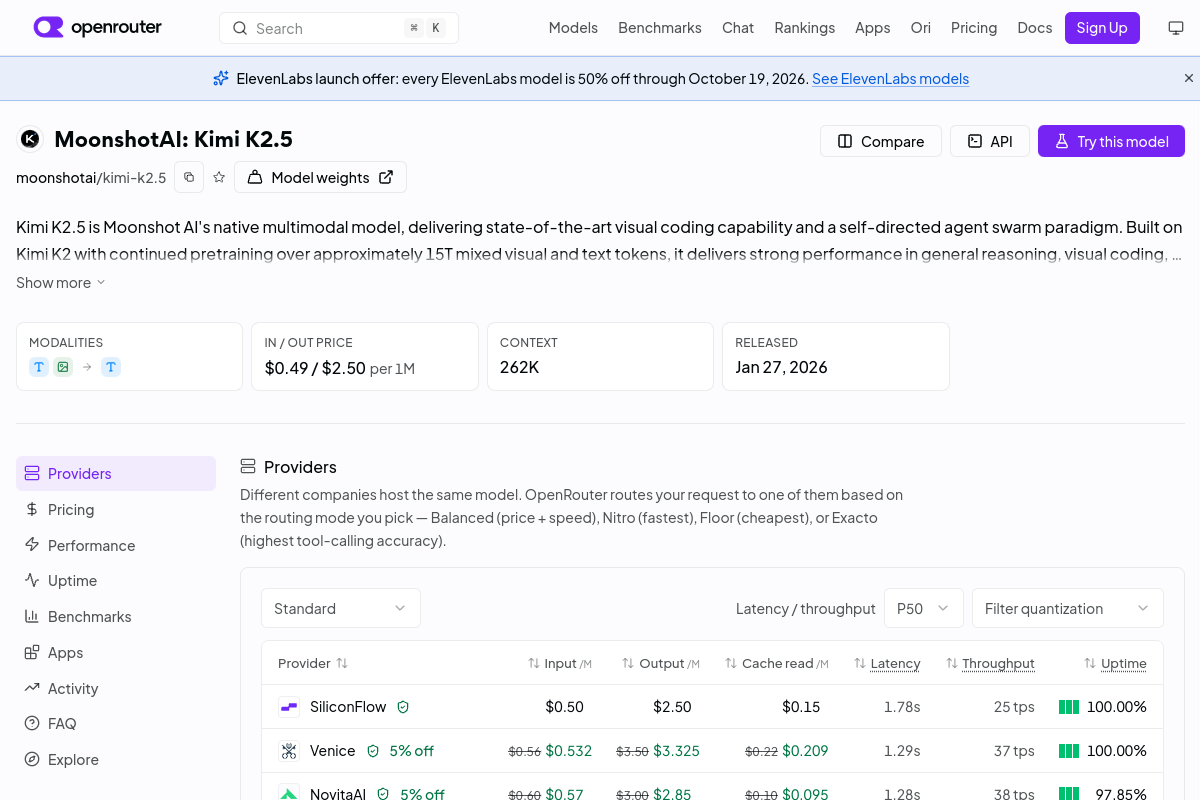
Task: Click the Compare button
Action: [881, 141]
